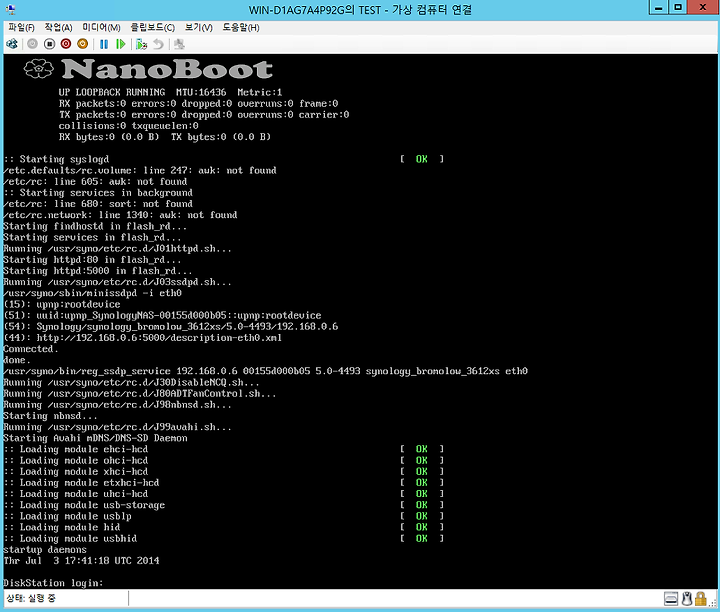Click 'Starting httpd:5000 in flash_rd...' line

point(97,271)
